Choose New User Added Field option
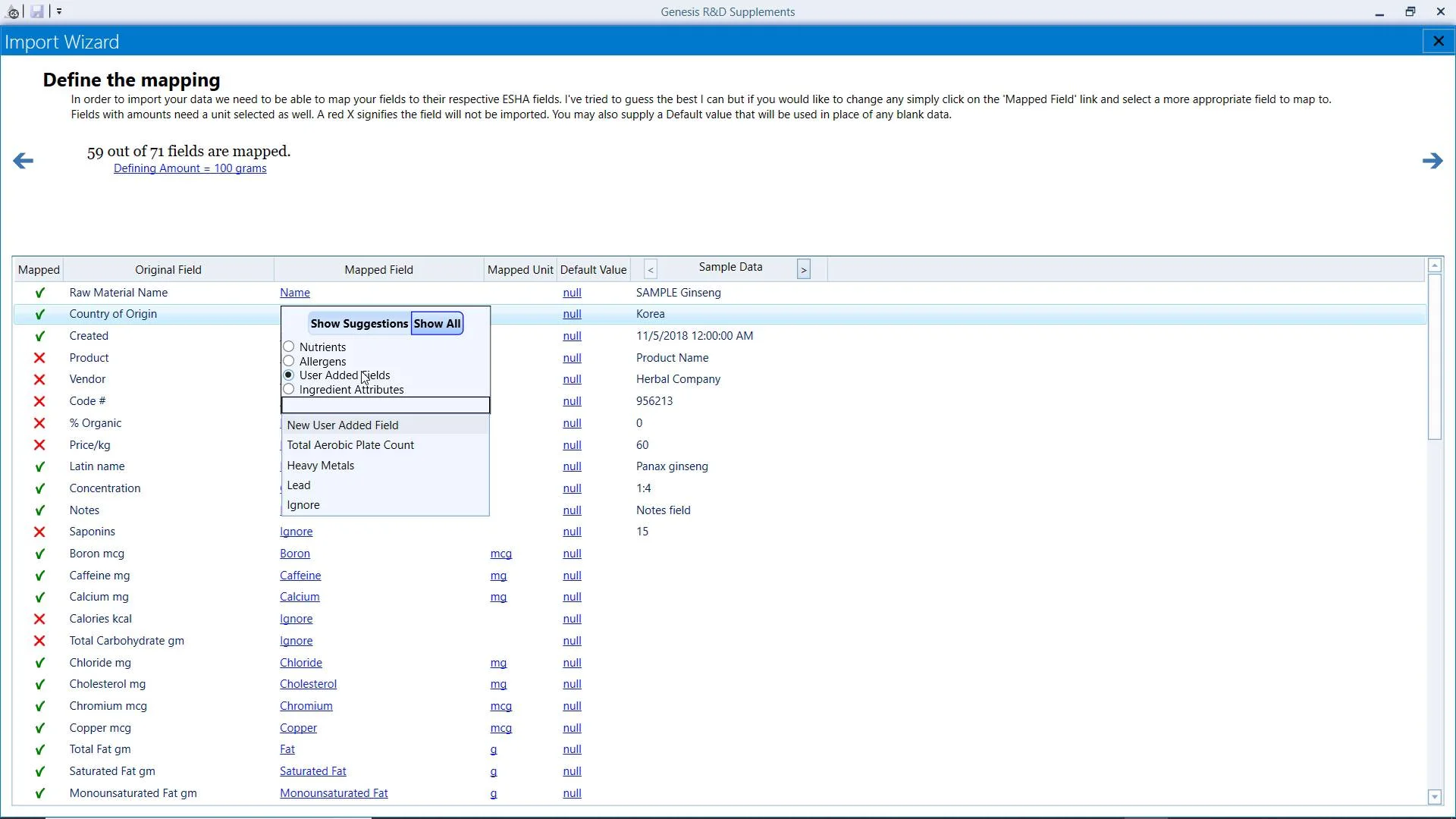This screenshot has height=819, width=1456. pos(385,425)
